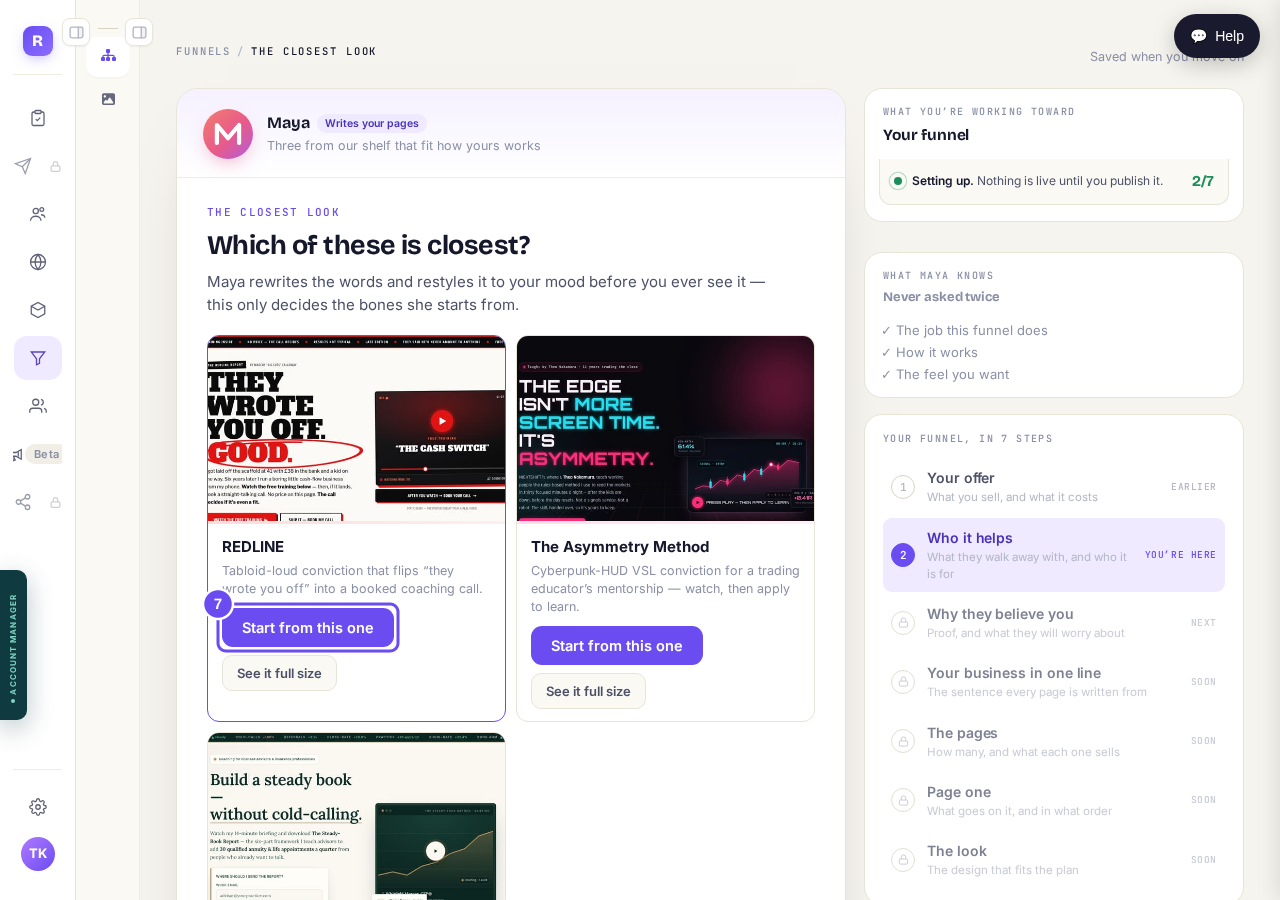Select the sitemap structure icon
Viewport: 1280px width, 900px height.
[x=108, y=55]
